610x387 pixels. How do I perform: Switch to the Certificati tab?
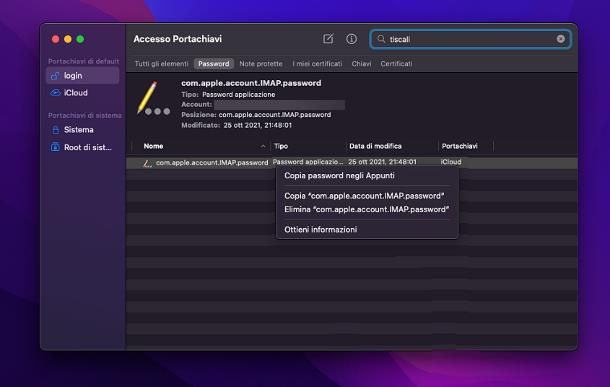click(x=396, y=64)
